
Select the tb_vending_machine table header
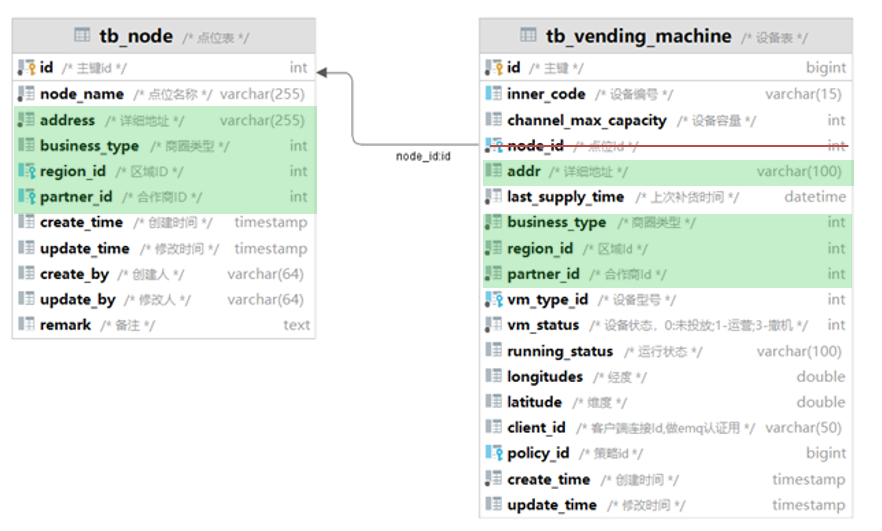click(665, 37)
